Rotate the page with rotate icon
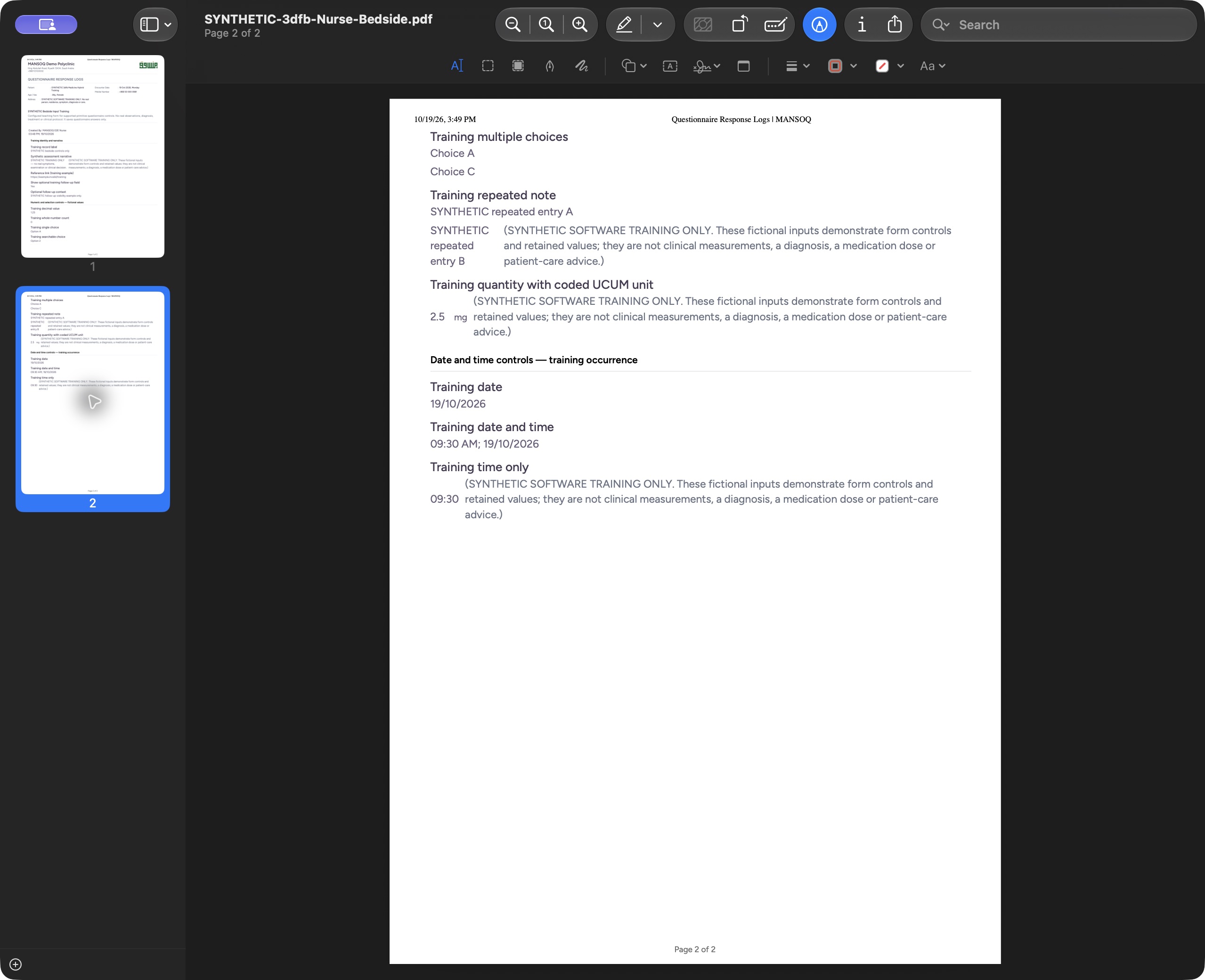 tap(740, 25)
